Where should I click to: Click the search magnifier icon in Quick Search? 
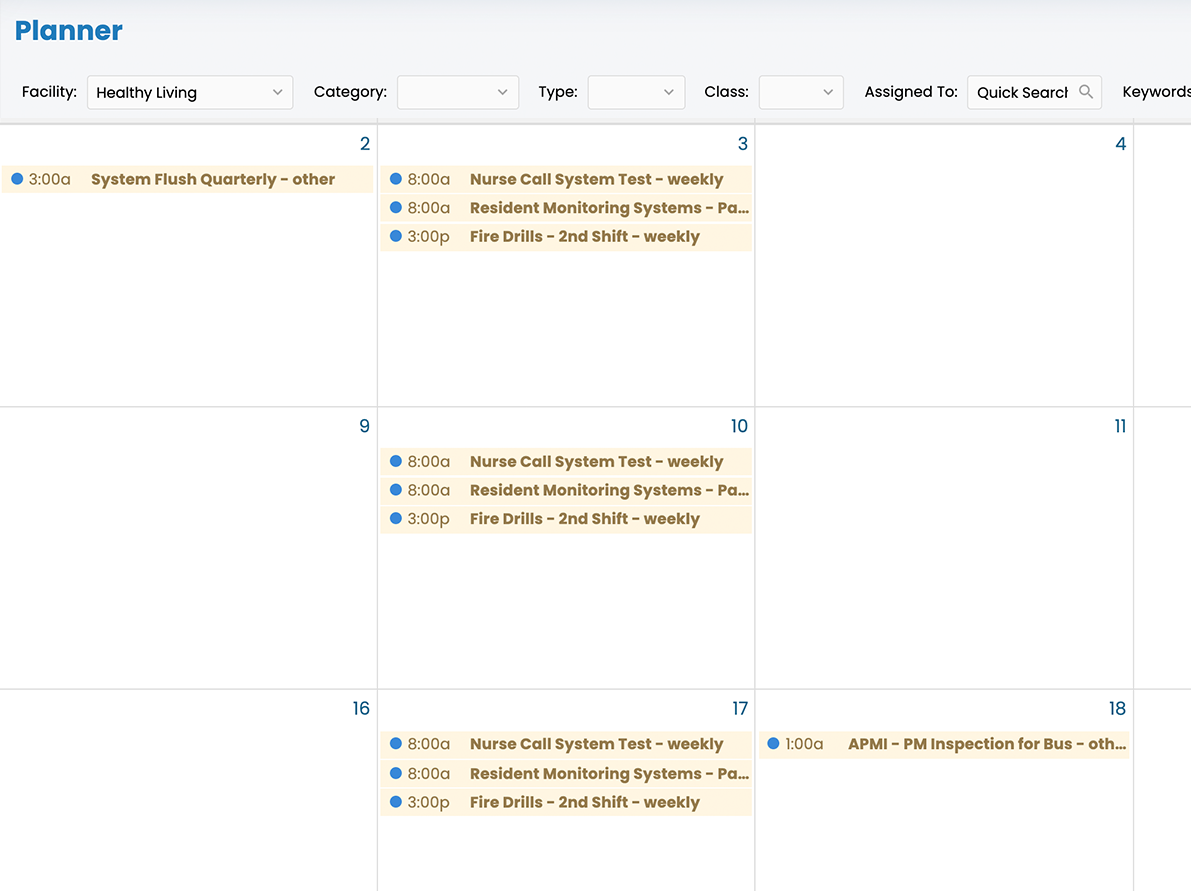click(1087, 91)
